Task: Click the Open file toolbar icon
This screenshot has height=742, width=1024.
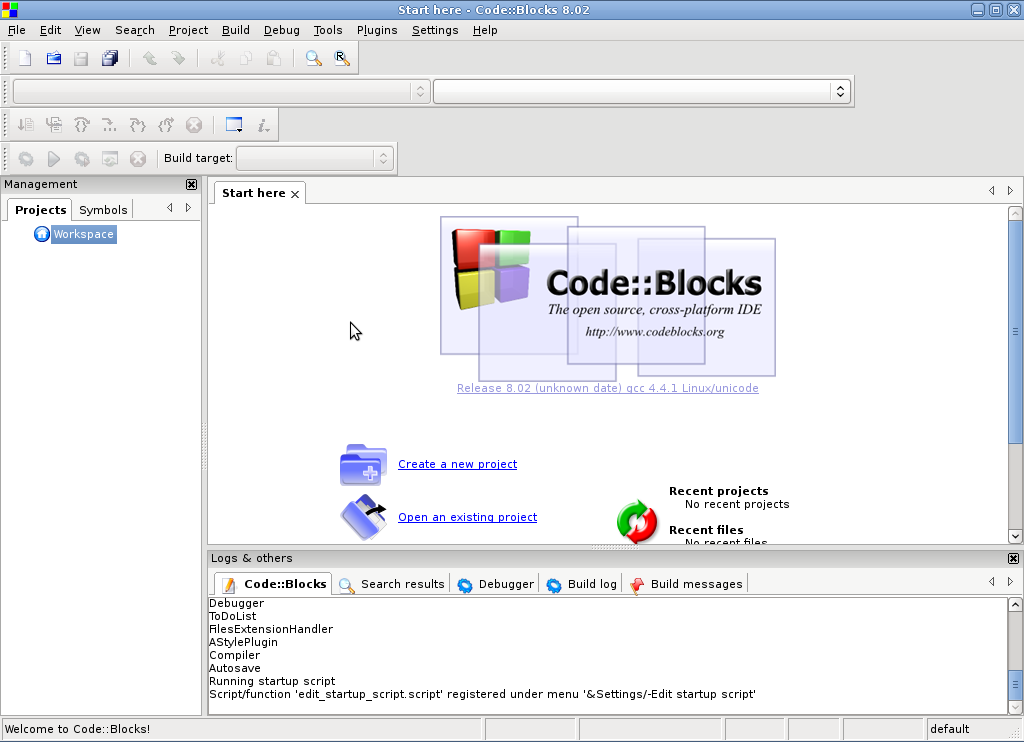Action: (54, 59)
